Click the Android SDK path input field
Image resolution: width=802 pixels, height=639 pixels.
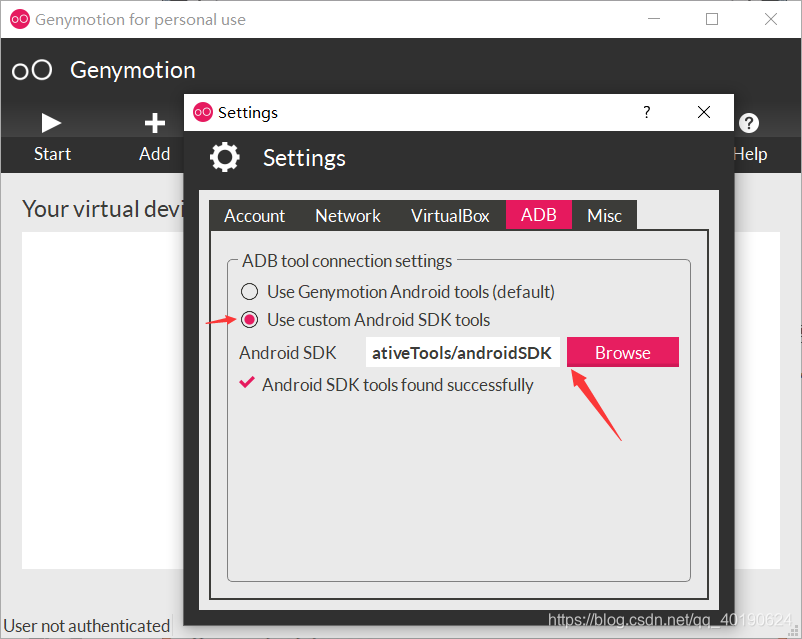462,352
